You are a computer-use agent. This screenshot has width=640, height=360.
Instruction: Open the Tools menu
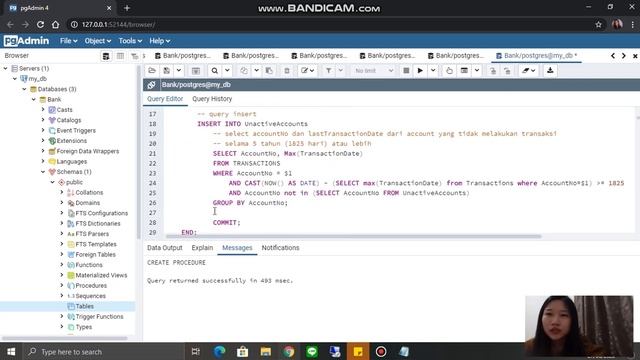pyautogui.click(x=130, y=41)
